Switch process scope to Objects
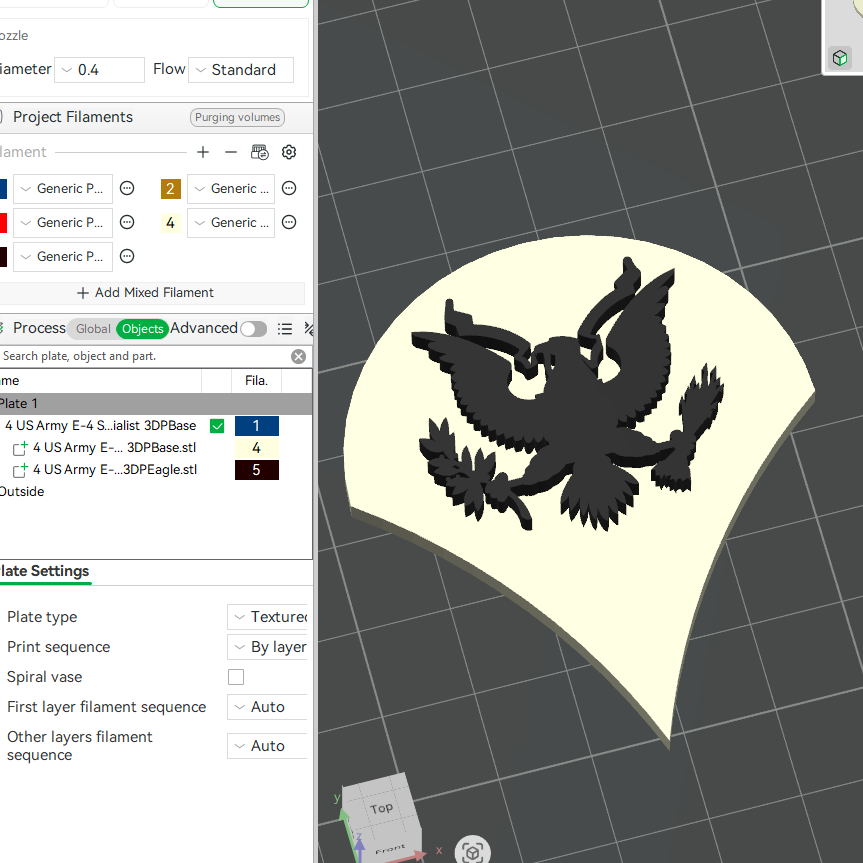The height and width of the screenshot is (863, 863). click(143, 329)
